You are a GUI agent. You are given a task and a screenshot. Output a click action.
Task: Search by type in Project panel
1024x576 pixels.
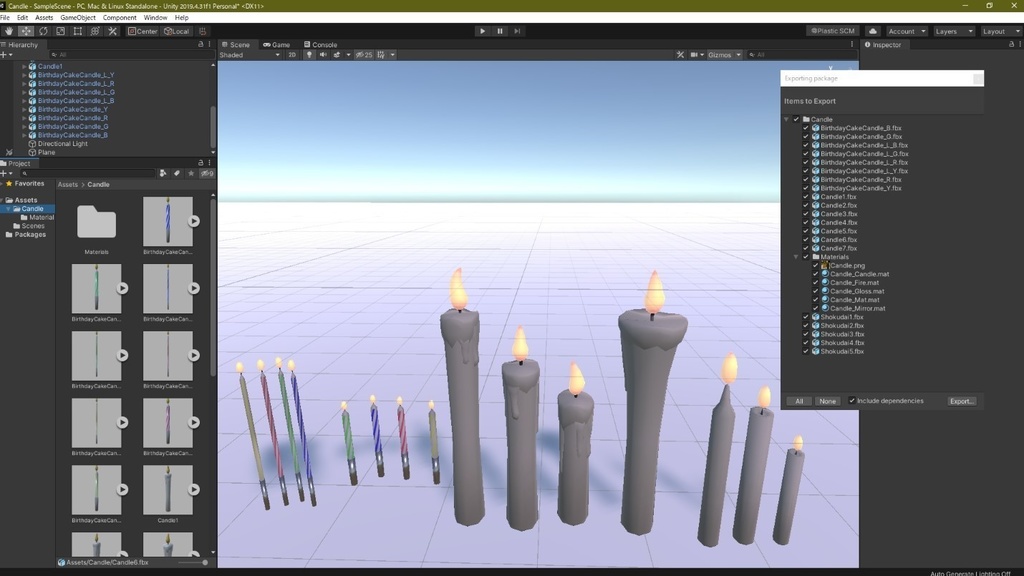[x=163, y=174]
